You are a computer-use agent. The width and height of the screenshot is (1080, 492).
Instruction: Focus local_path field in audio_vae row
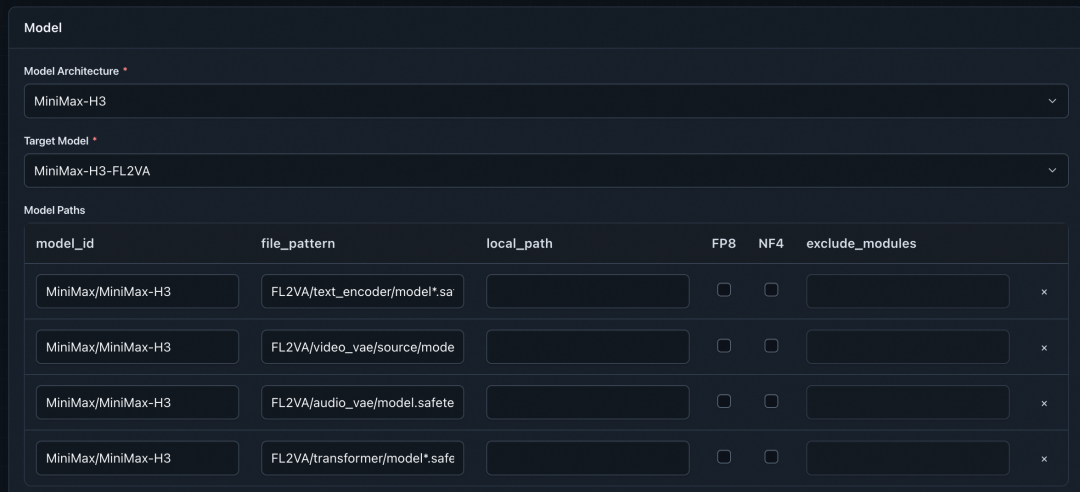point(588,402)
